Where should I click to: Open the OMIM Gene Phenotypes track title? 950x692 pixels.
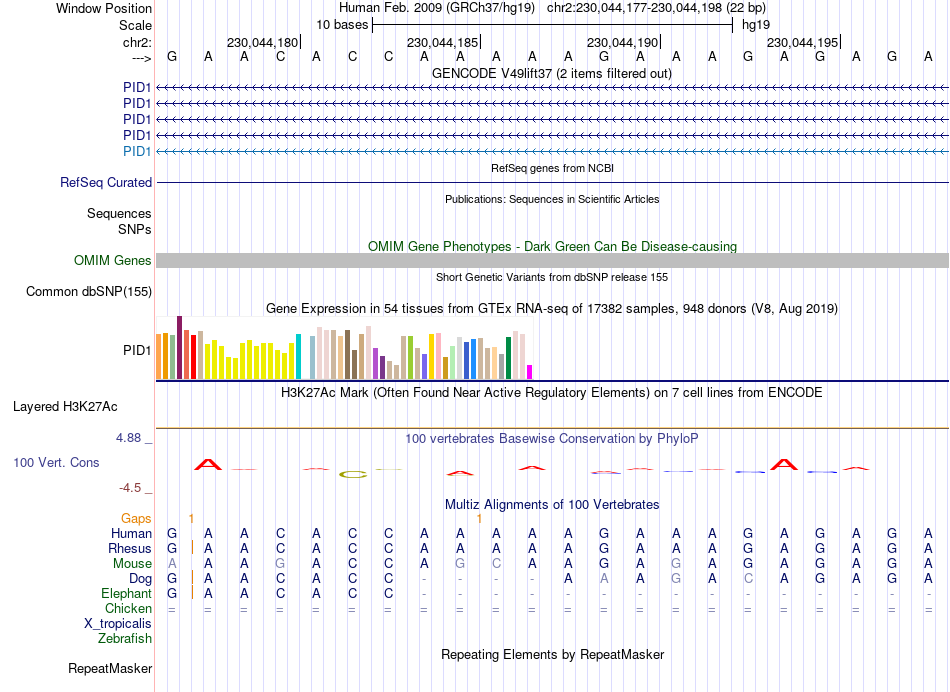552,246
